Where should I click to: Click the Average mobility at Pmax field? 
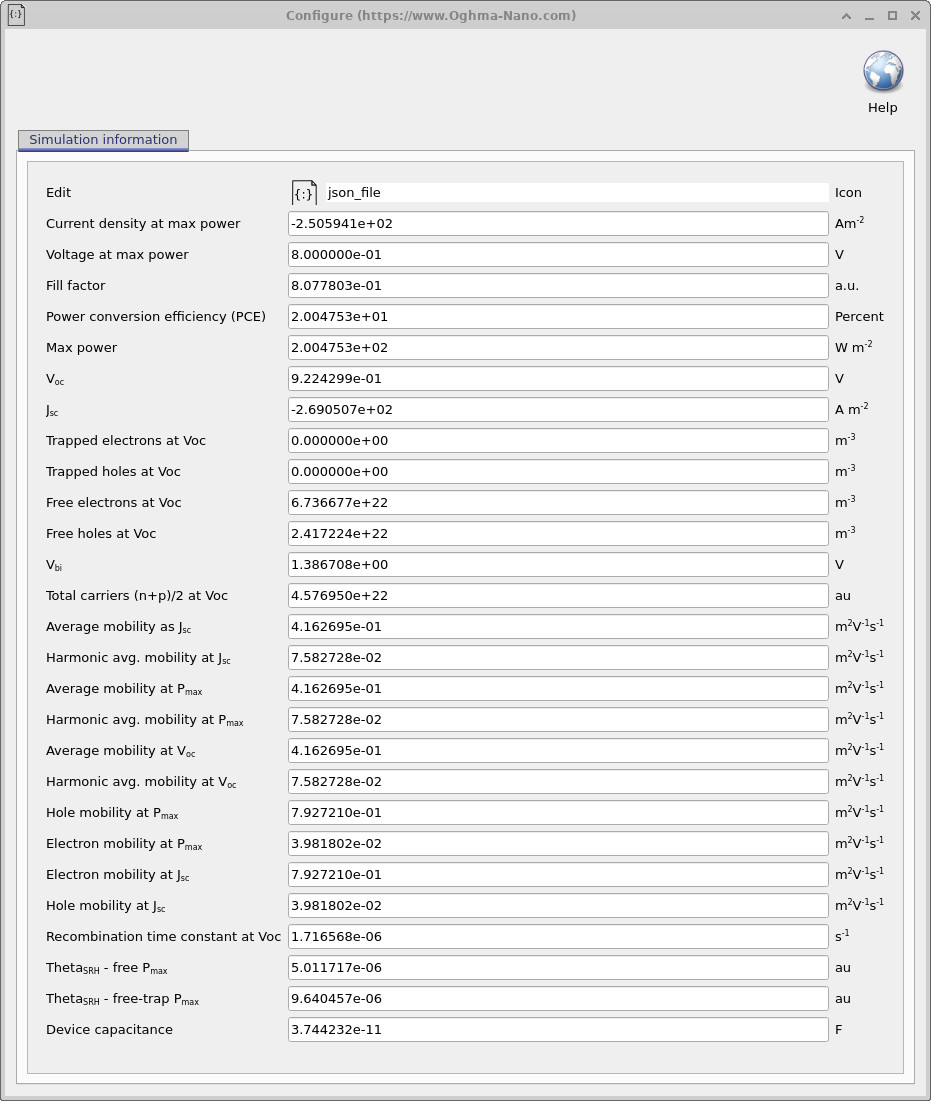tap(558, 688)
